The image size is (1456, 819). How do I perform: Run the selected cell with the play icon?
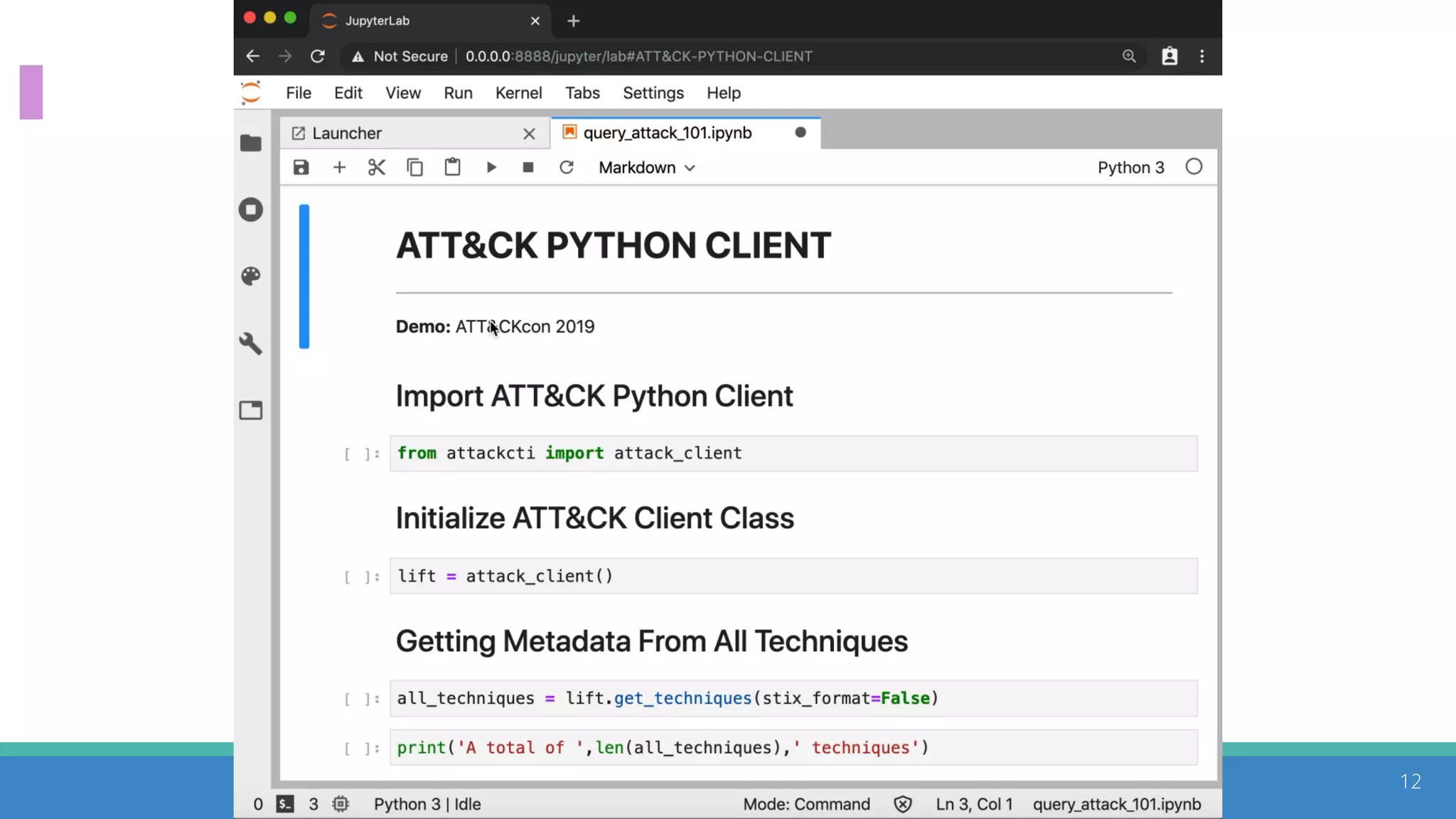(491, 168)
